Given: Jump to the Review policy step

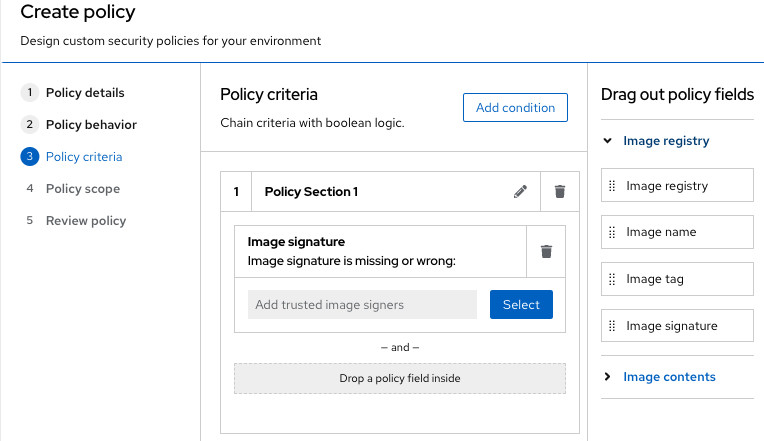Looking at the screenshot, I should click(86, 221).
